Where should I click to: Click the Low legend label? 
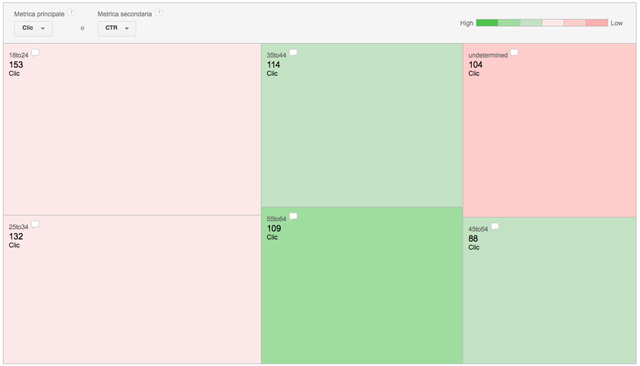point(616,23)
